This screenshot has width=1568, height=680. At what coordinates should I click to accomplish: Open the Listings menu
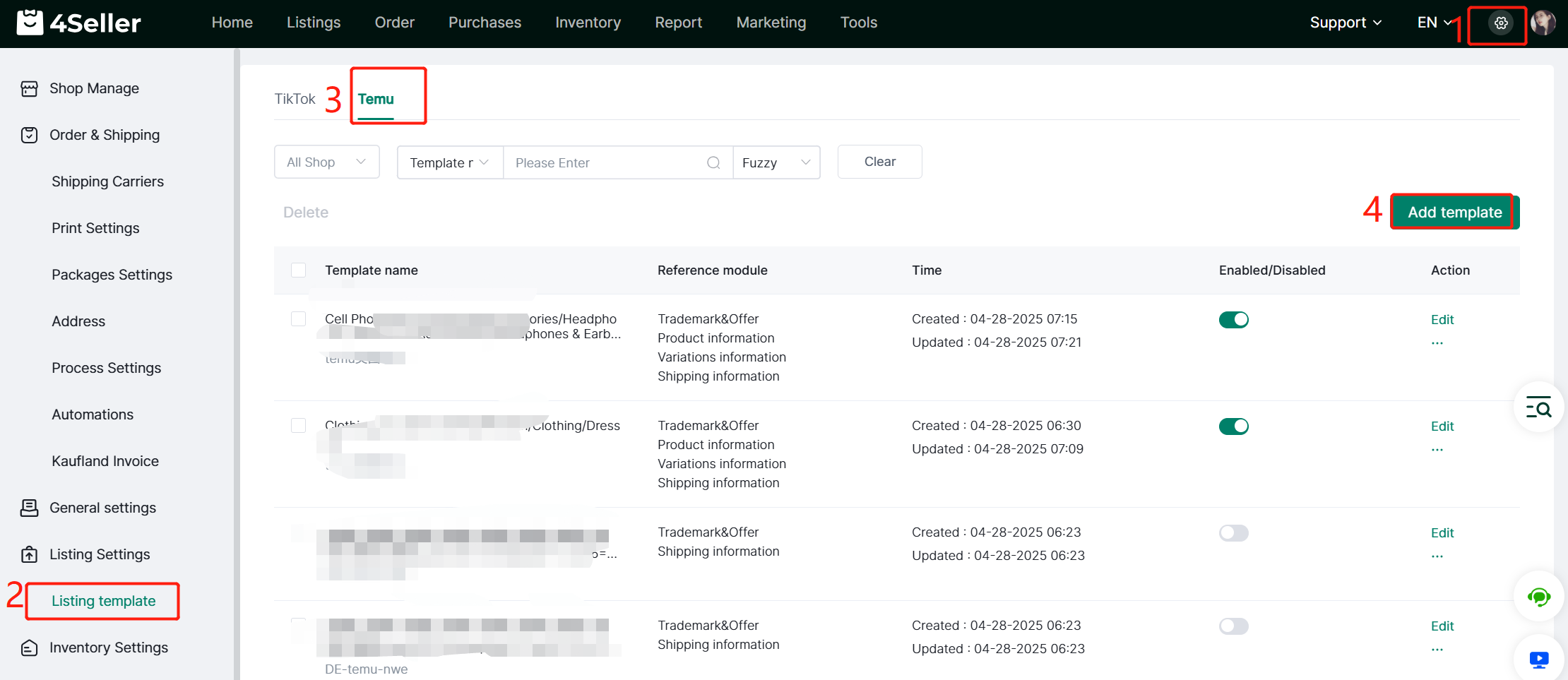(x=314, y=23)
